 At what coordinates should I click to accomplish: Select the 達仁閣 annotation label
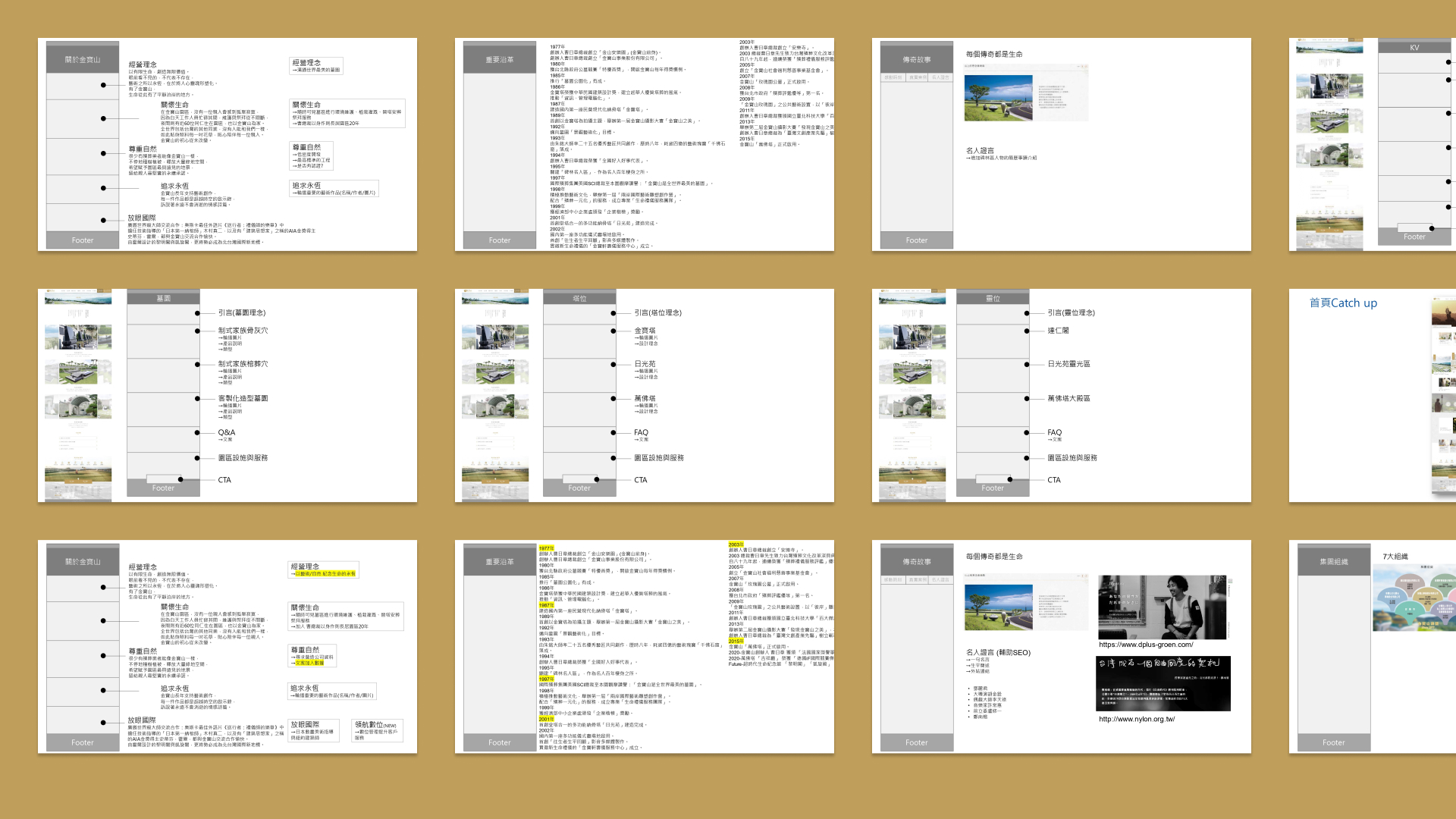(1058, 331)
